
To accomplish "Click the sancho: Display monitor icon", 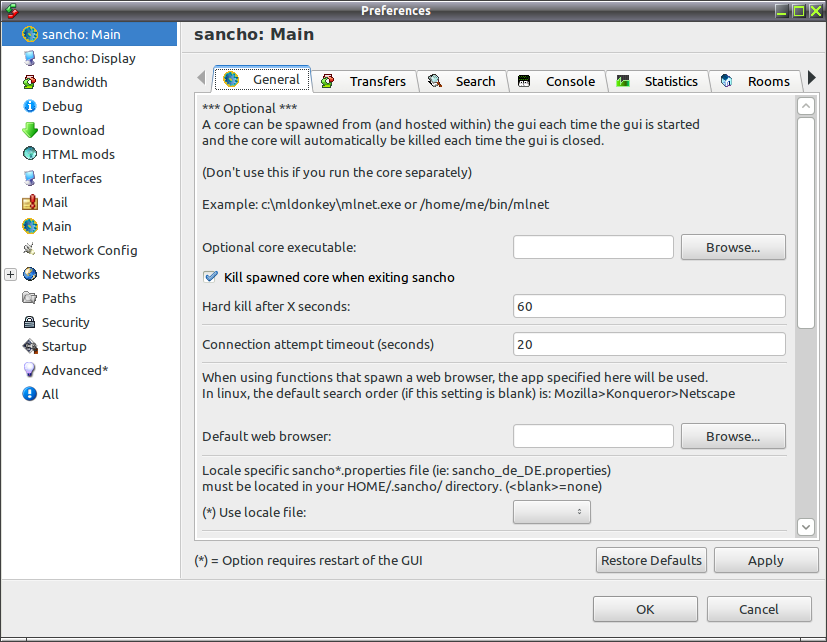I will (x=30, y=58).
